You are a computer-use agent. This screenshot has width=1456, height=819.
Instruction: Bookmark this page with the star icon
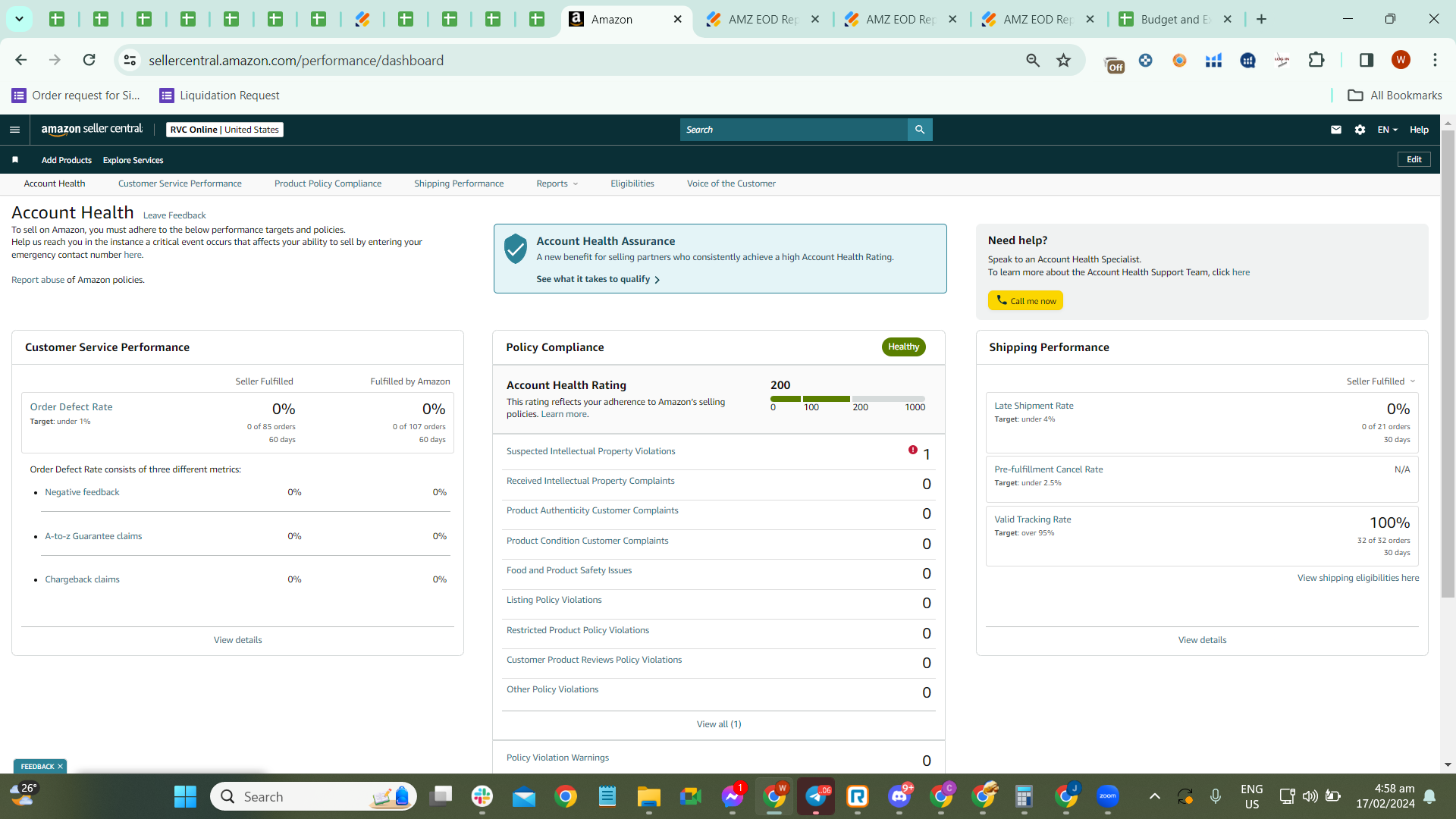(x=1064, y=60)
